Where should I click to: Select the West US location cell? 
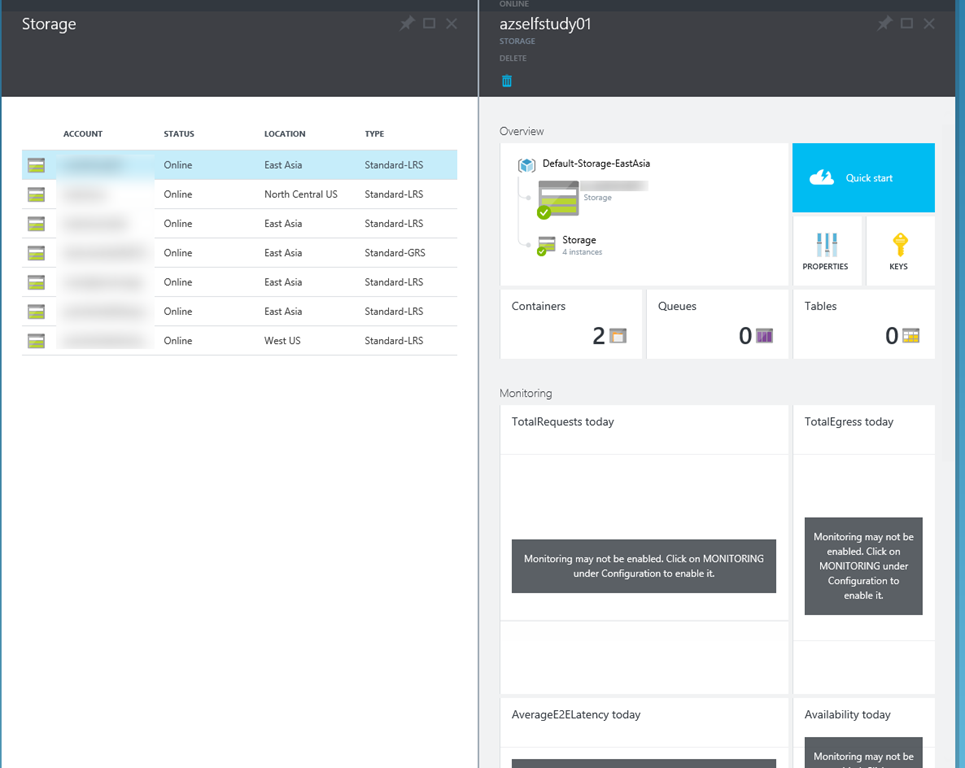(x=282, y=341)
